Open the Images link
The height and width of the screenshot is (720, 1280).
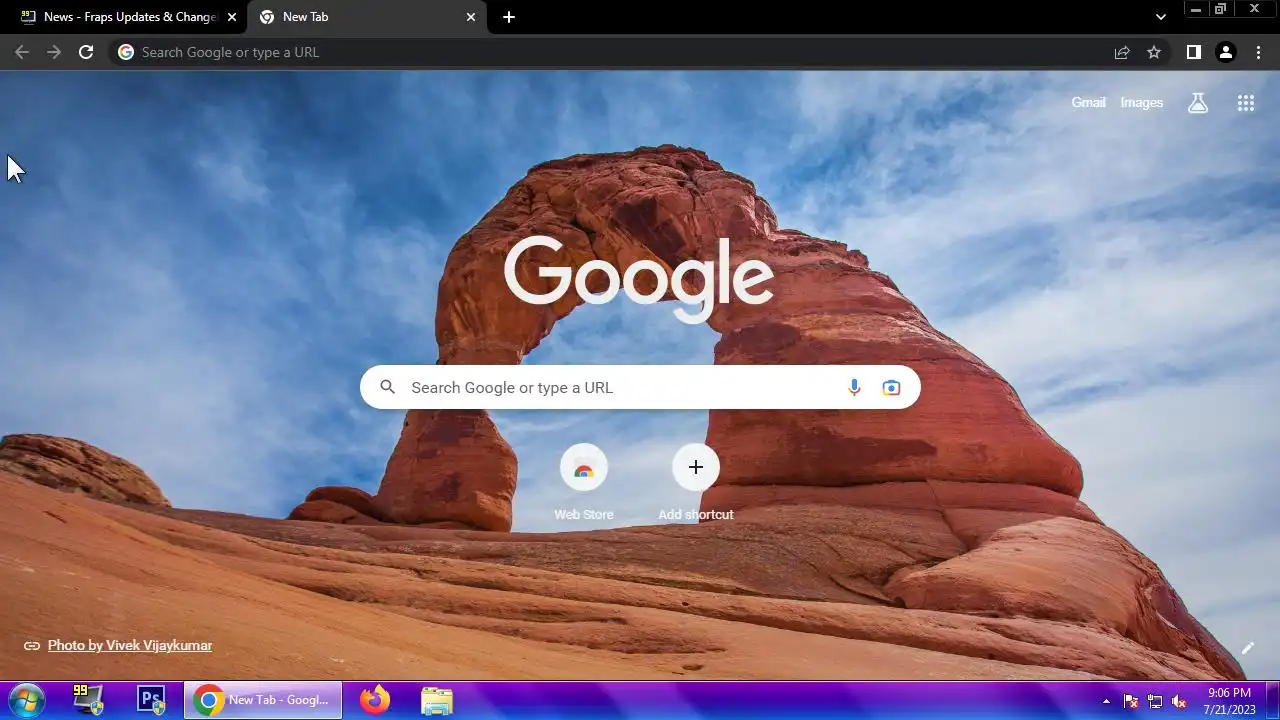[1141, 103]
